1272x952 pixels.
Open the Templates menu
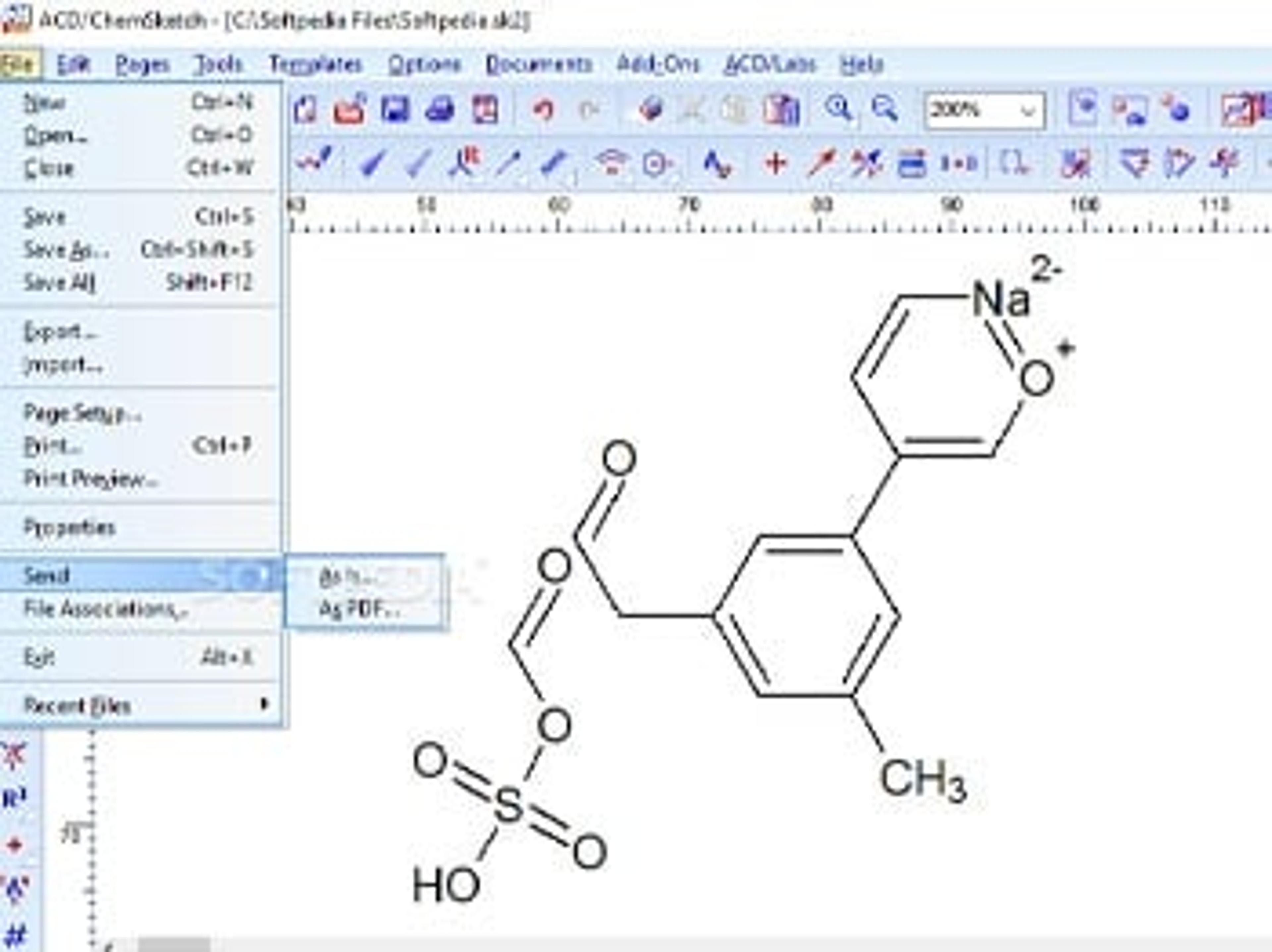[x=316, y=64]
